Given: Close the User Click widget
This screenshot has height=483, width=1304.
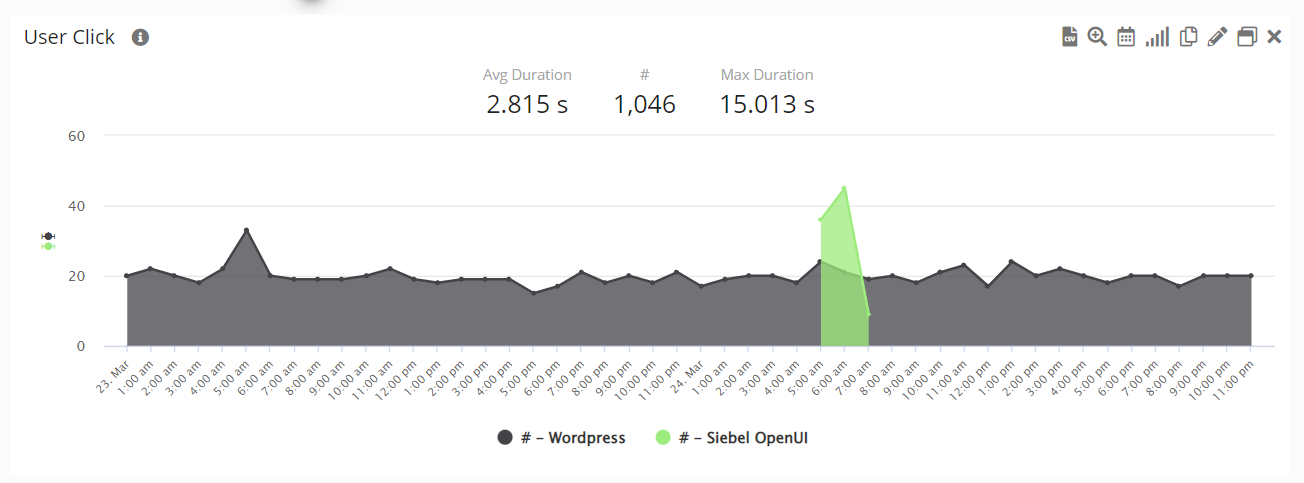Looking at the screenshot, I should (x=1275, y=37).
